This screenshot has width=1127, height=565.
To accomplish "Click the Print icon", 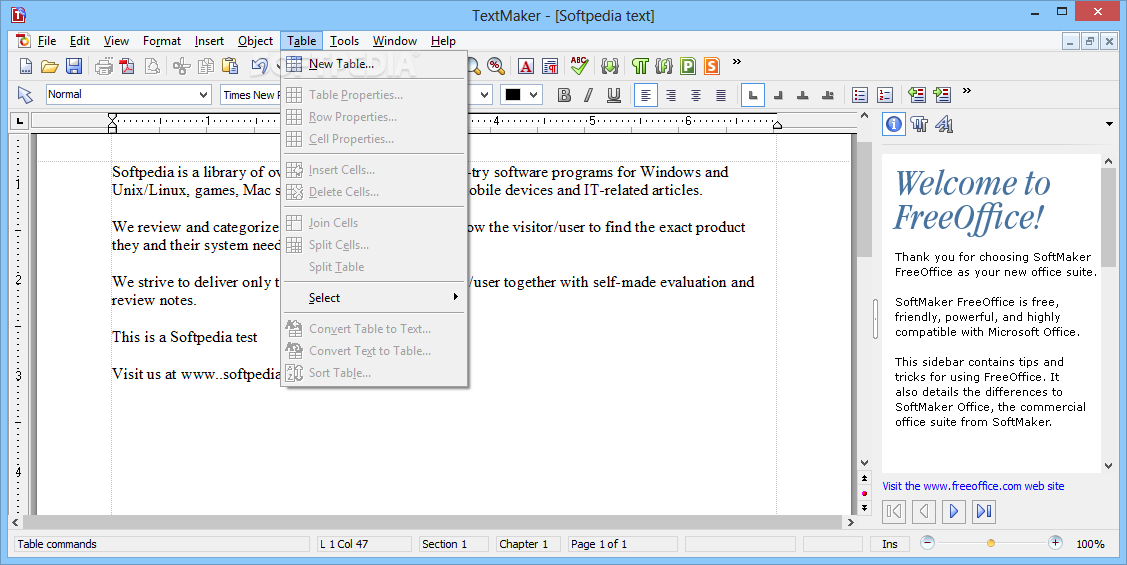I will pyautogui.click(x=104, y=67).
